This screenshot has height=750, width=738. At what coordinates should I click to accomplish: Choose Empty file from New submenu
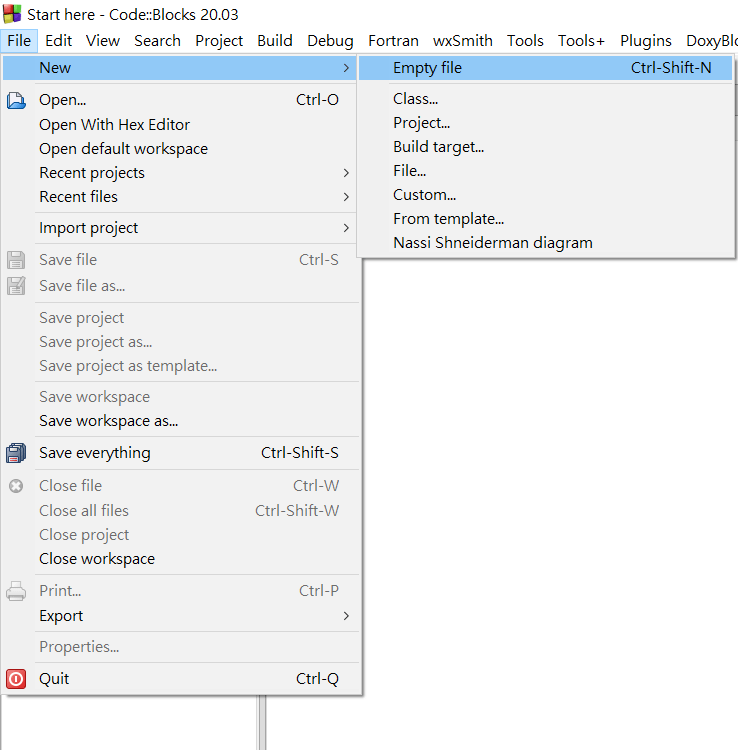click(545, 68)
